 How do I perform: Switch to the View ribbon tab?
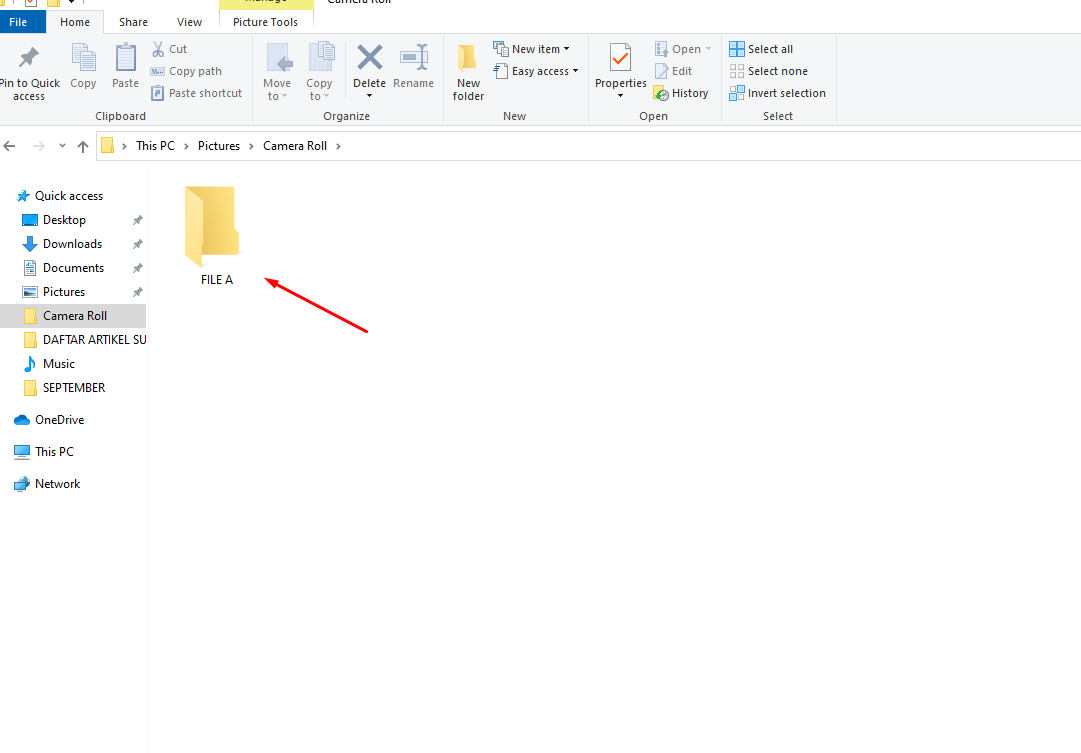coord(189,22)
